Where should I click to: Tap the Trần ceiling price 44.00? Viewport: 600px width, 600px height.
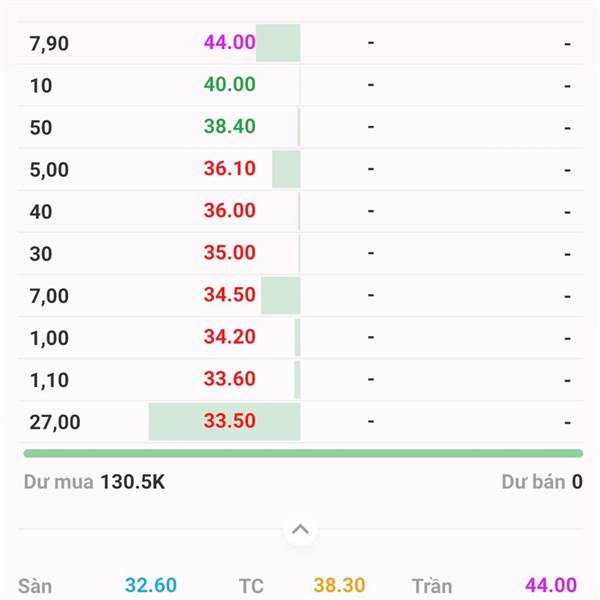pos(550,585)
